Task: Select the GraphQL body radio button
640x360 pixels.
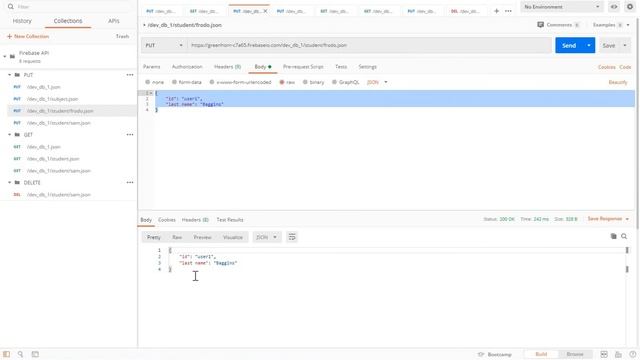Action: [x=334, y=82]
